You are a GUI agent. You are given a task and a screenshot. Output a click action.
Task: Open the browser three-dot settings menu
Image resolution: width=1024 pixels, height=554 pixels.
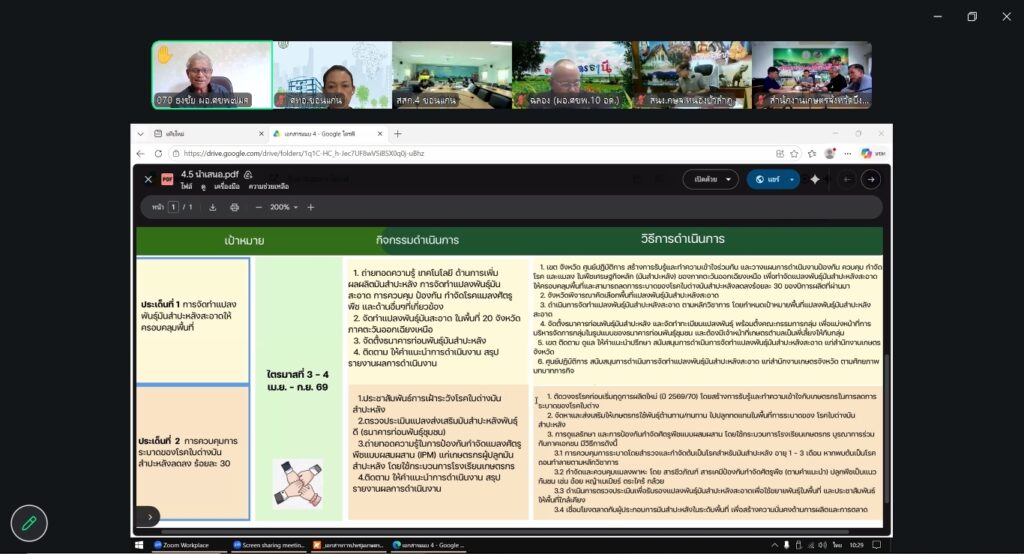point(848,154)
